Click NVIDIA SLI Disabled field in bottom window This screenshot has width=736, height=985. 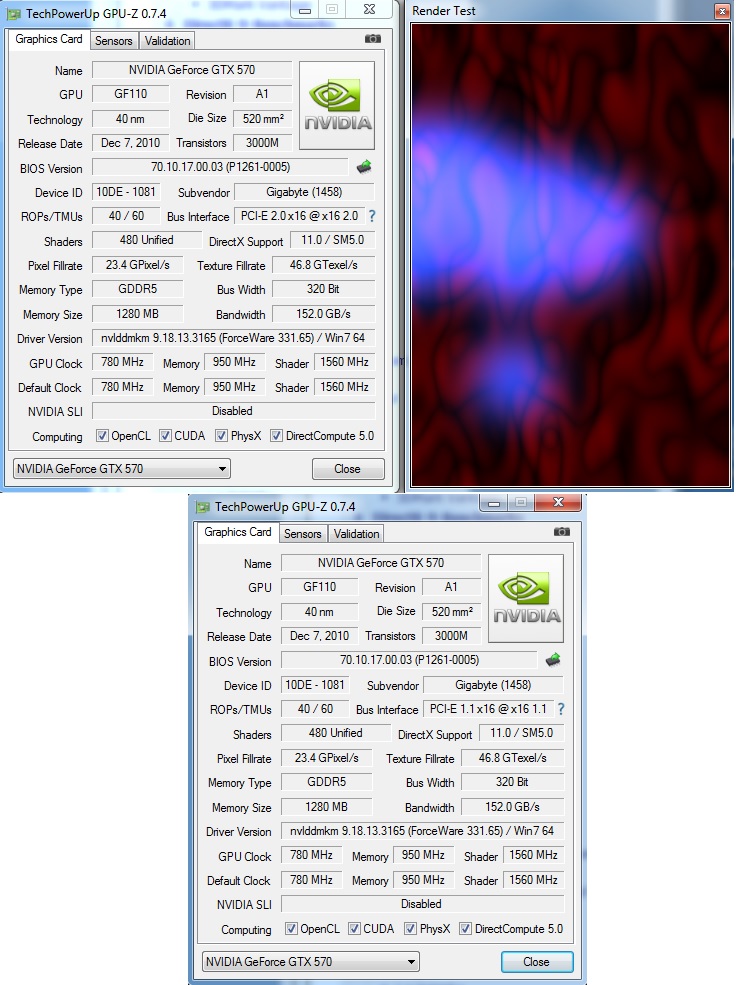423,904
